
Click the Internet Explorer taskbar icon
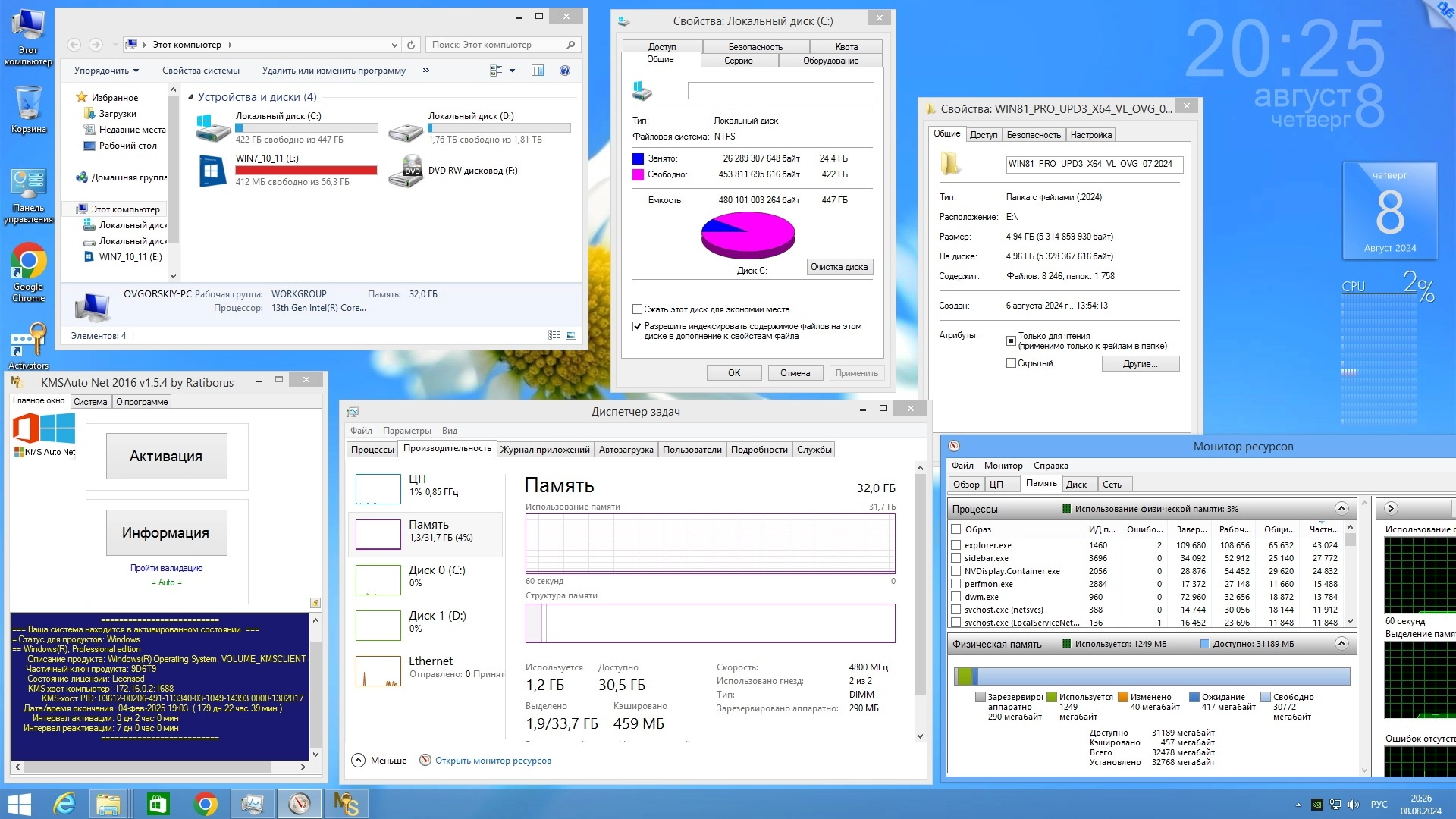(x=64, y=804)
